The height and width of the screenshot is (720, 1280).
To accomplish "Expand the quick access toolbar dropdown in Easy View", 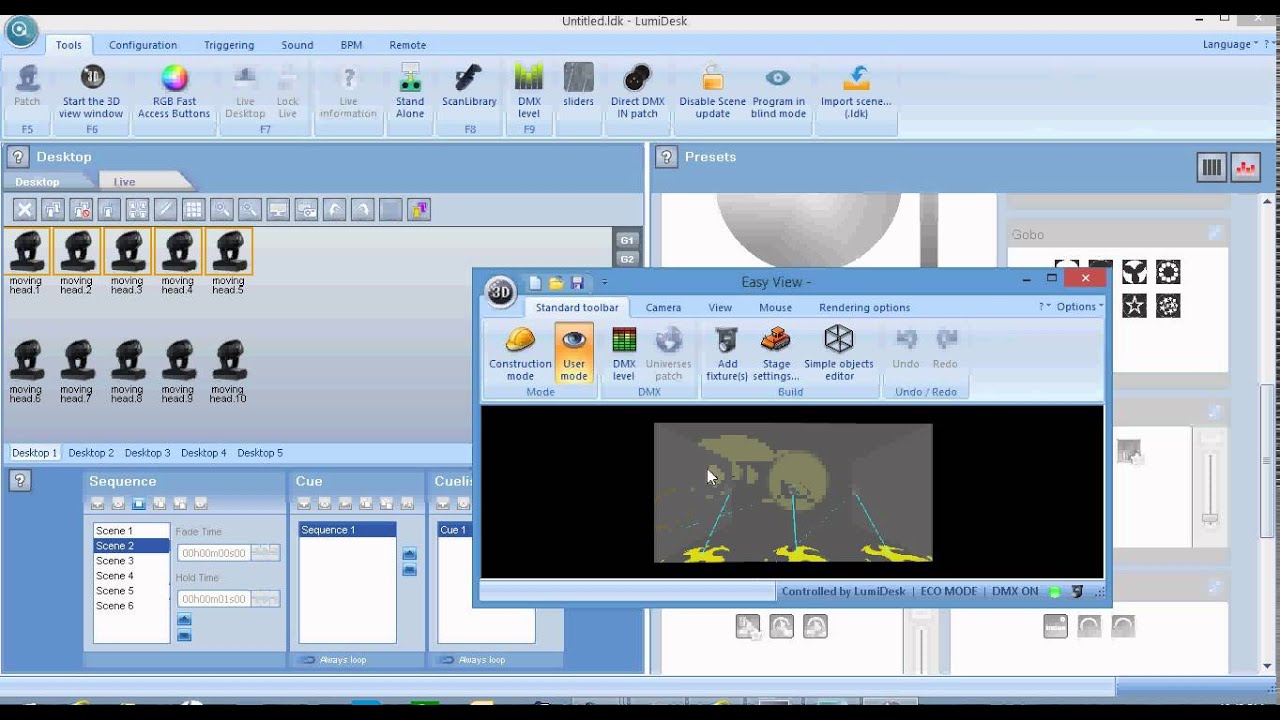I will coord(605,284).
